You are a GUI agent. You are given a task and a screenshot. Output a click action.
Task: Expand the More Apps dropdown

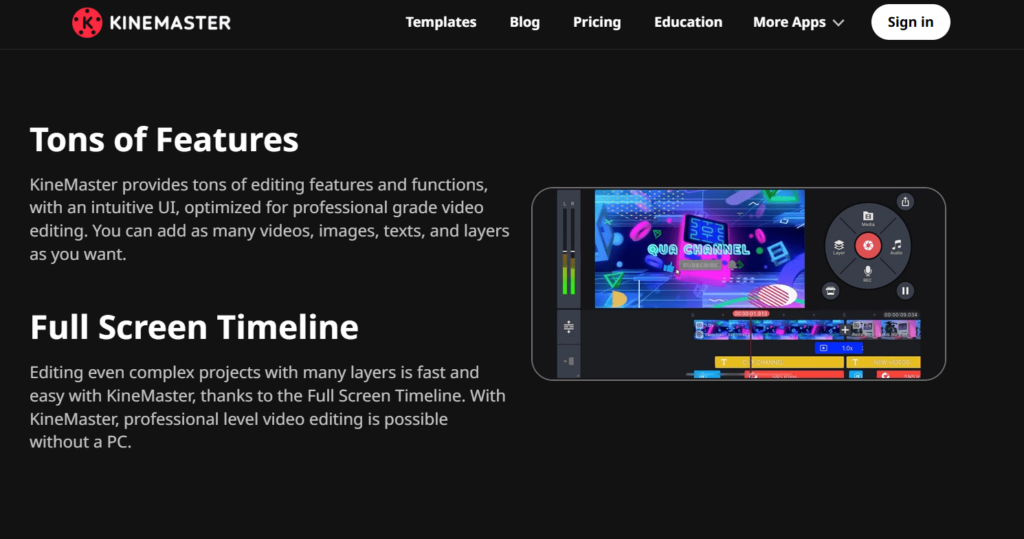pos(798,22)
